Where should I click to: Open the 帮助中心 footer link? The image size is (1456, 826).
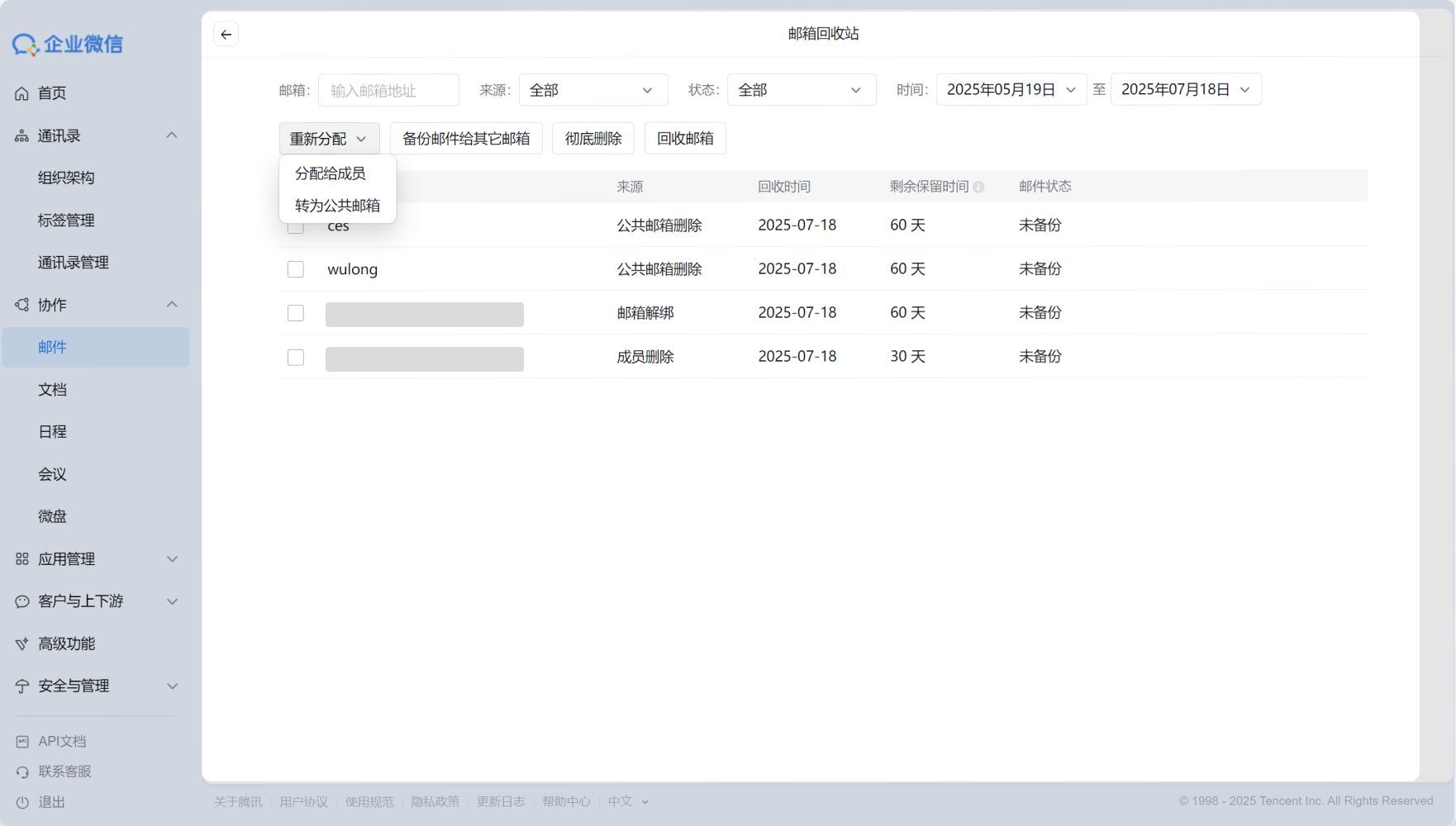[x=566, y=801]
